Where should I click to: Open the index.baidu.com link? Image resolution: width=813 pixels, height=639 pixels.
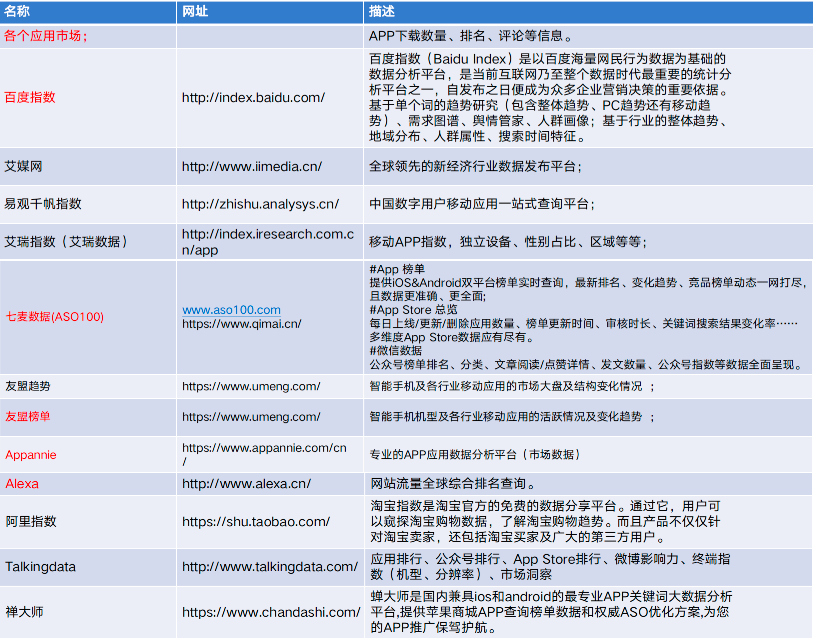click(253, 98)
